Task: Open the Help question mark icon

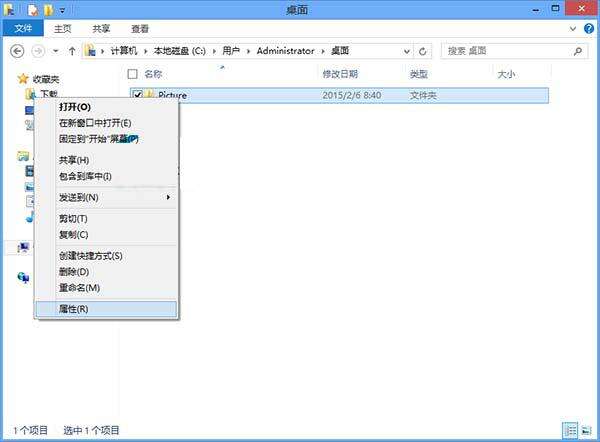Action: click(589, 29)
